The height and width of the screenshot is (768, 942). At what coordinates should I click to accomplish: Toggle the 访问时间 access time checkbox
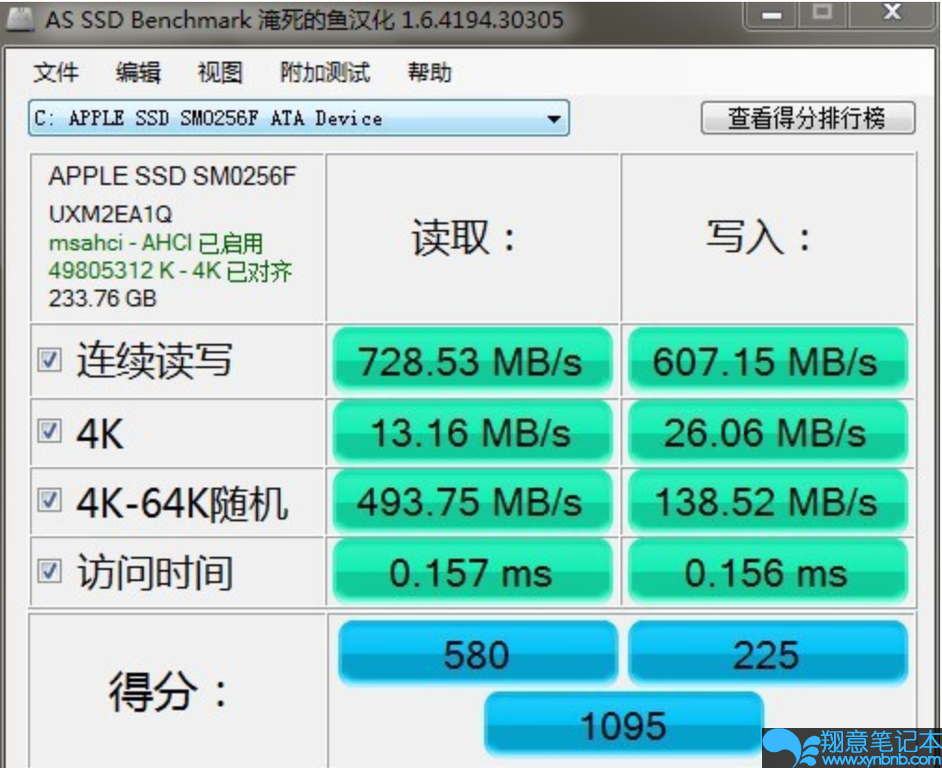pos(49,571)
